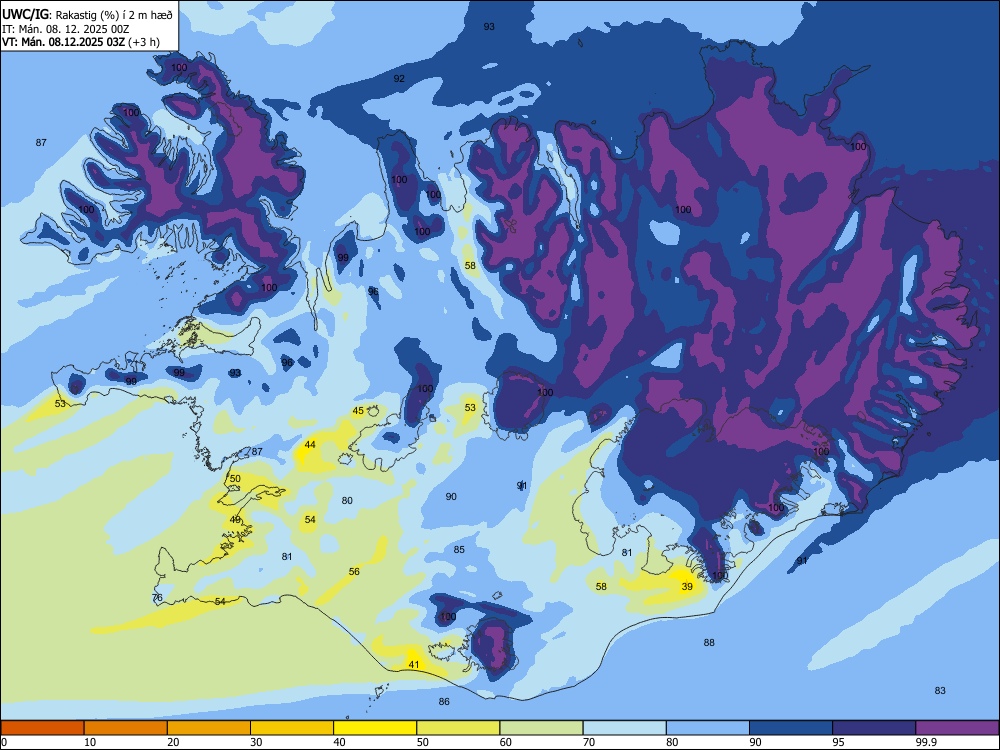
Task: Click the '95' legend tick label
Action: point(838,742)
